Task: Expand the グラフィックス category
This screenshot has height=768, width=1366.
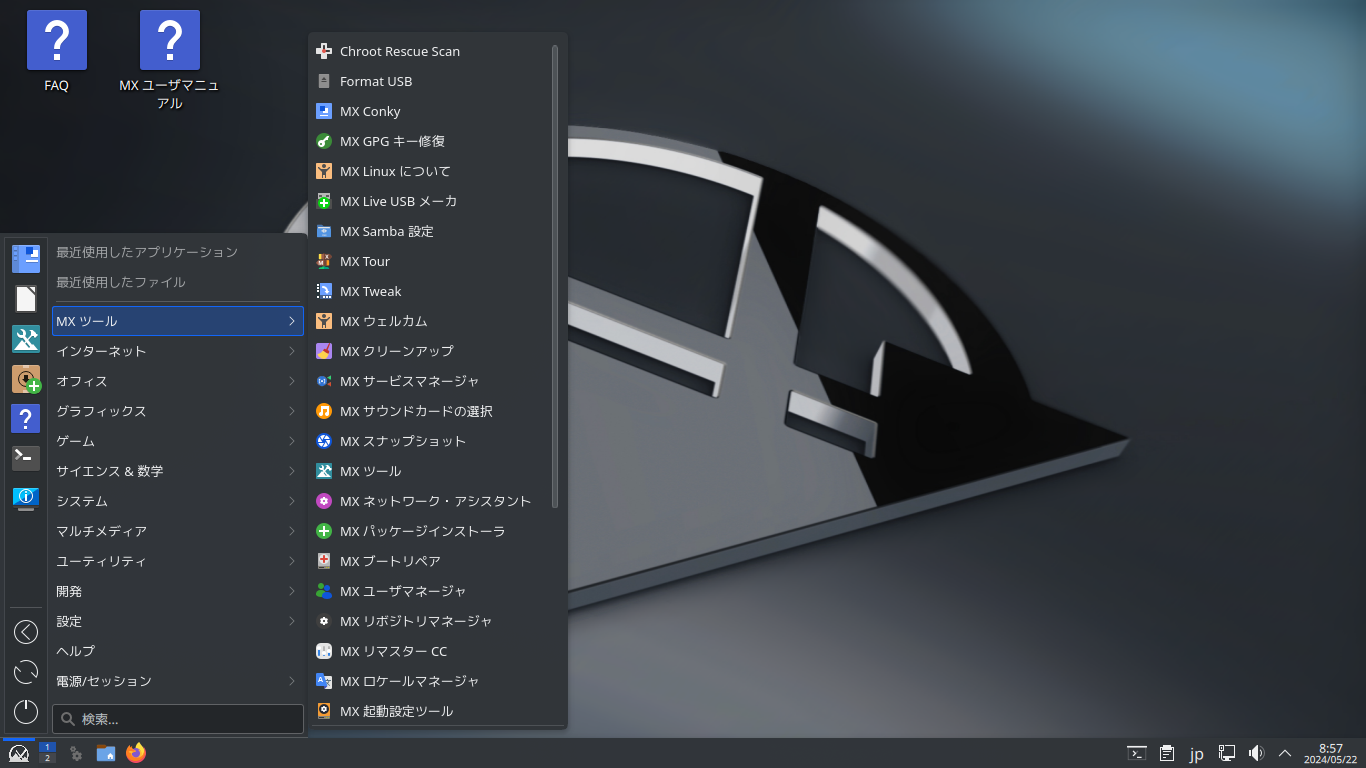Action: point(178,411)
